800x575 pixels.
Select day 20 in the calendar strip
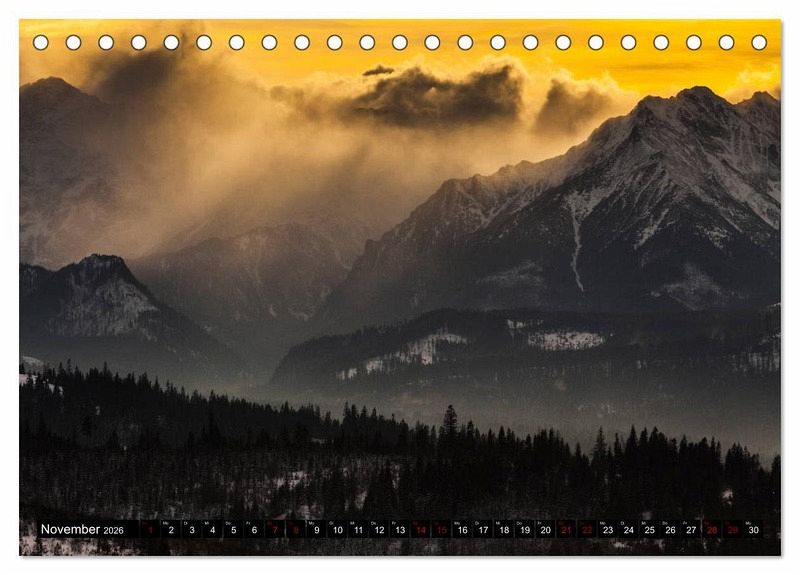point(546,529)
